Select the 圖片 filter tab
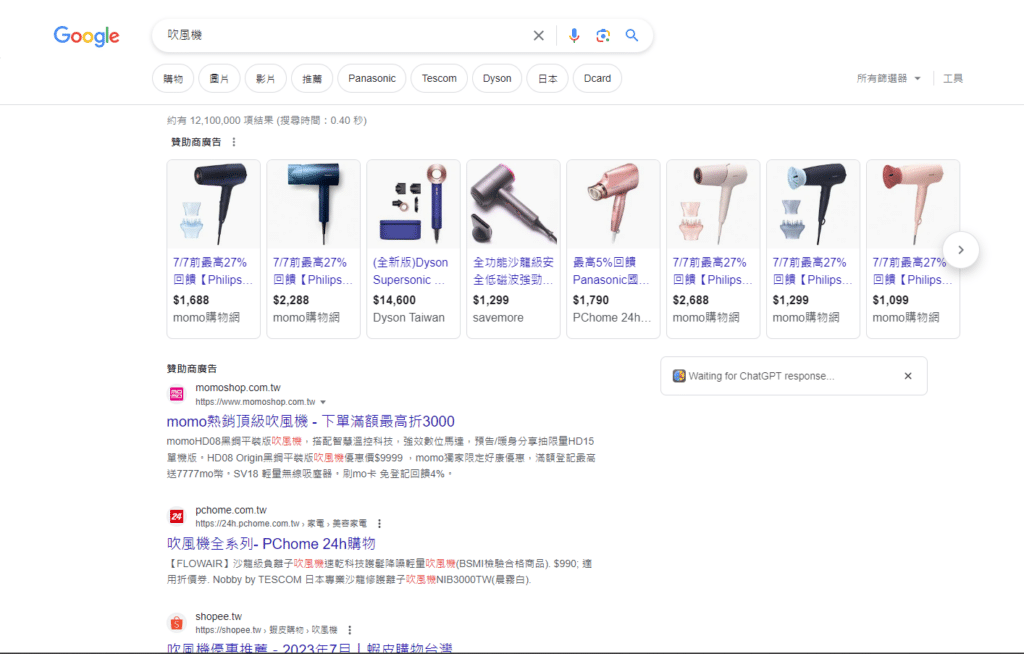The width and height of the screenshot is (1024, 654). (x=219, y=78)
